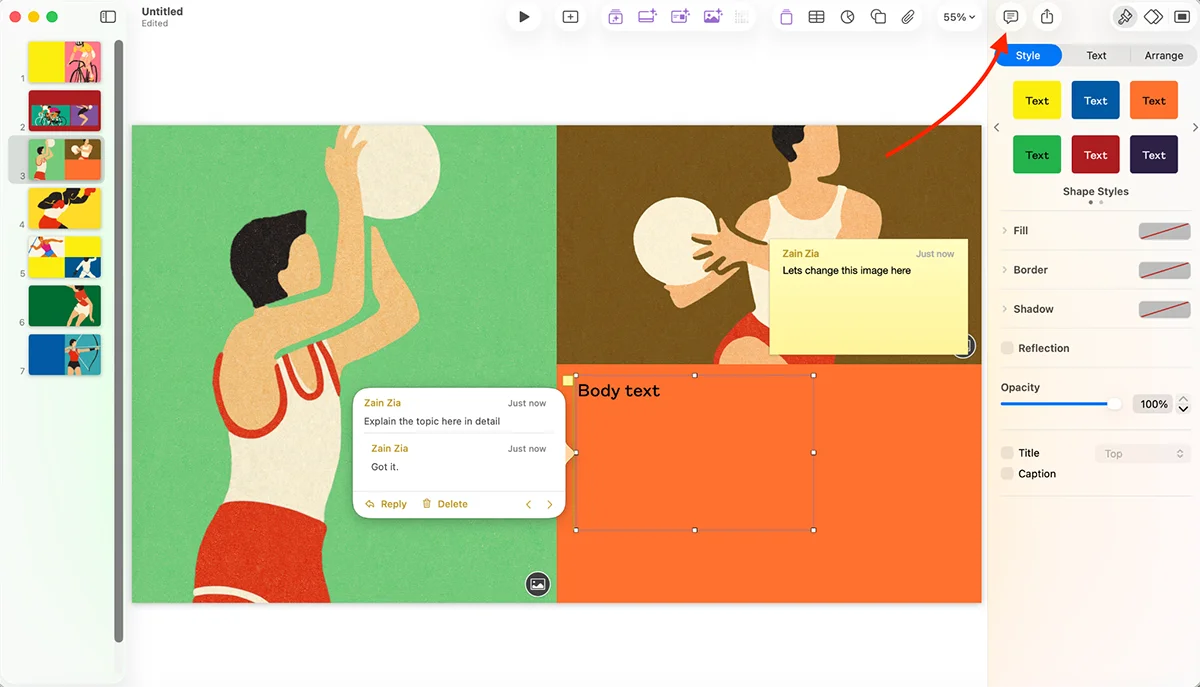Reply to Zain Zia's comment

[386, 504]
